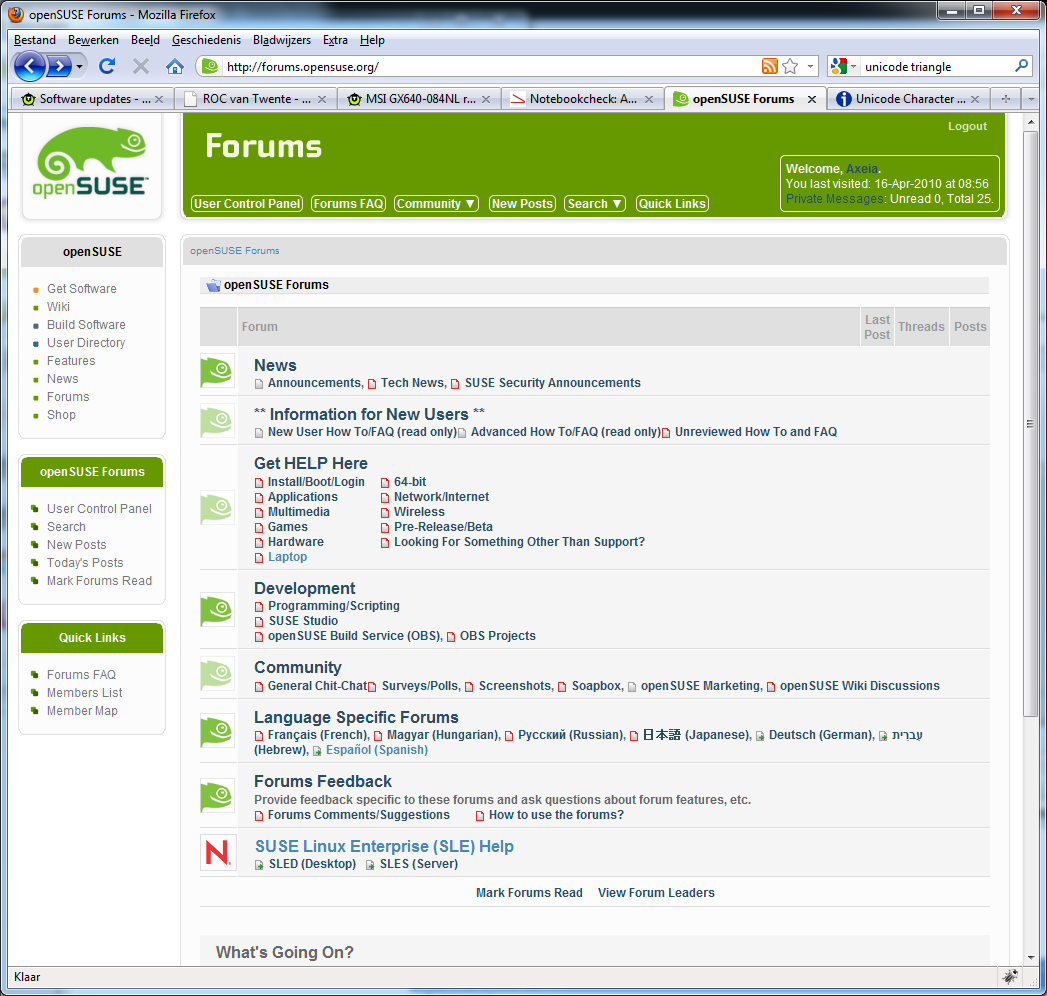
Task: Go forward with the forward arrow button
Action: pyautogui.click(x=59, y=66)
